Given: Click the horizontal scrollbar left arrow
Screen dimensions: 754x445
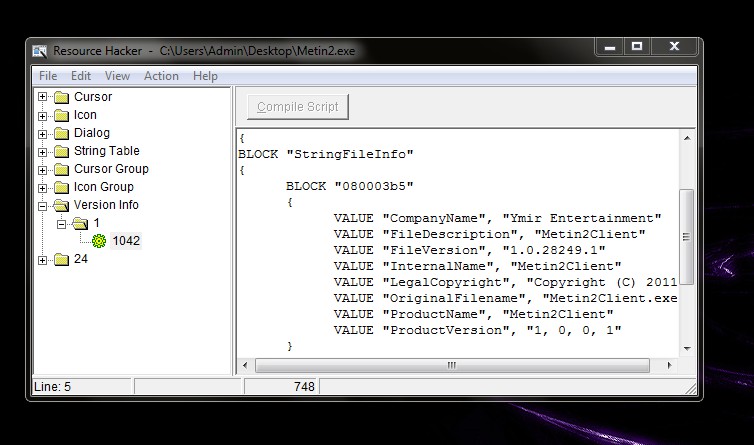Looking at the screenshot, I should pyautogui.click(x=245, y=366).
